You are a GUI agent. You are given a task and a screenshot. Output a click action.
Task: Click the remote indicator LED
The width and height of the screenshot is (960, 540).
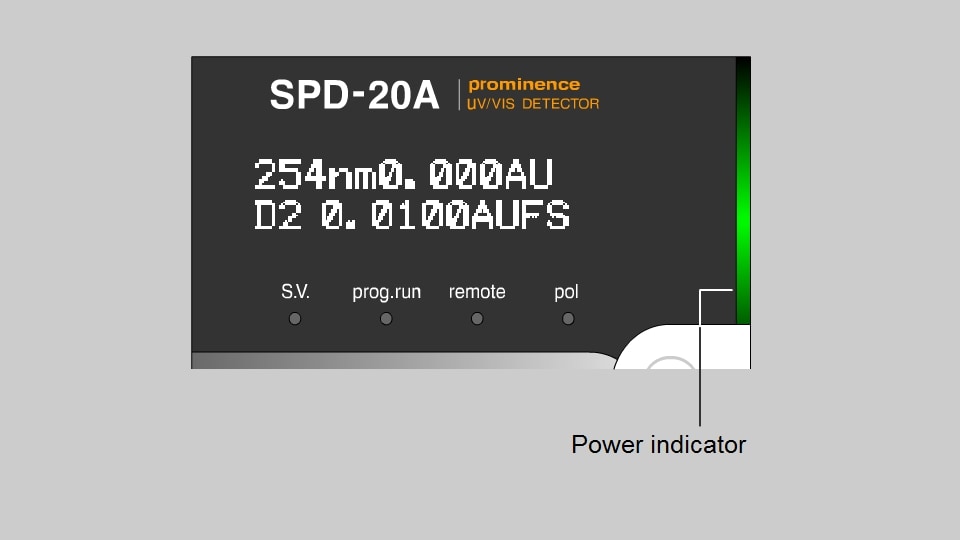[x=477, y=319]
